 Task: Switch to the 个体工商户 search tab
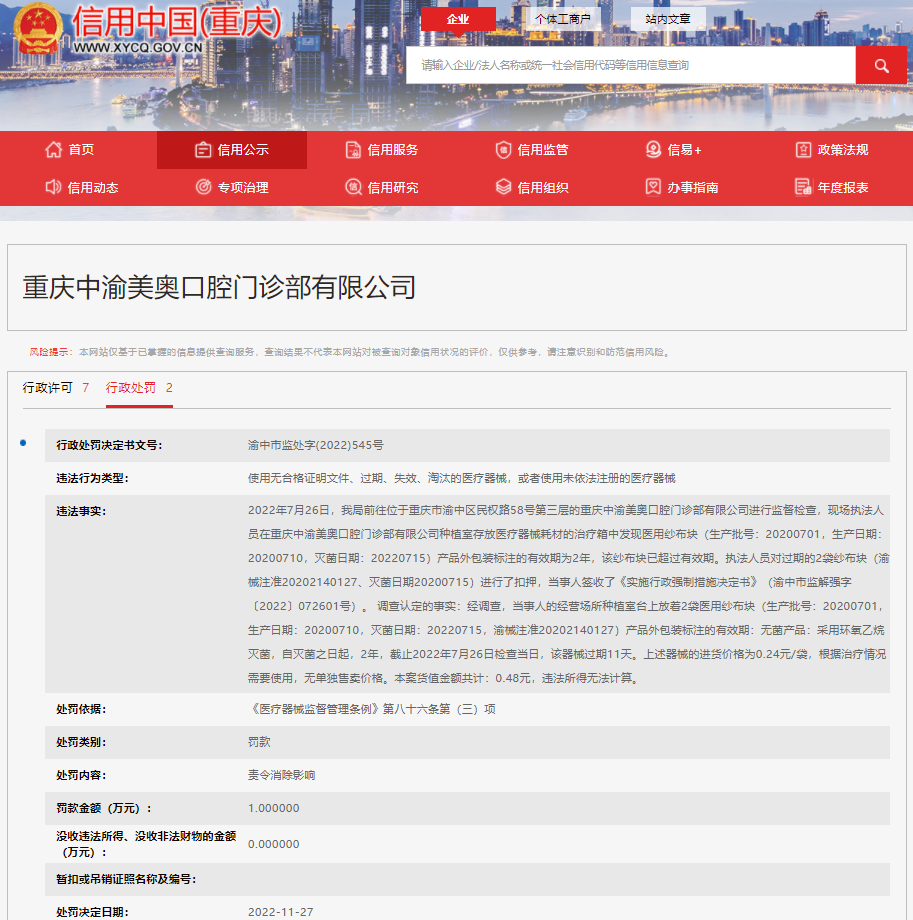(562, 19)
